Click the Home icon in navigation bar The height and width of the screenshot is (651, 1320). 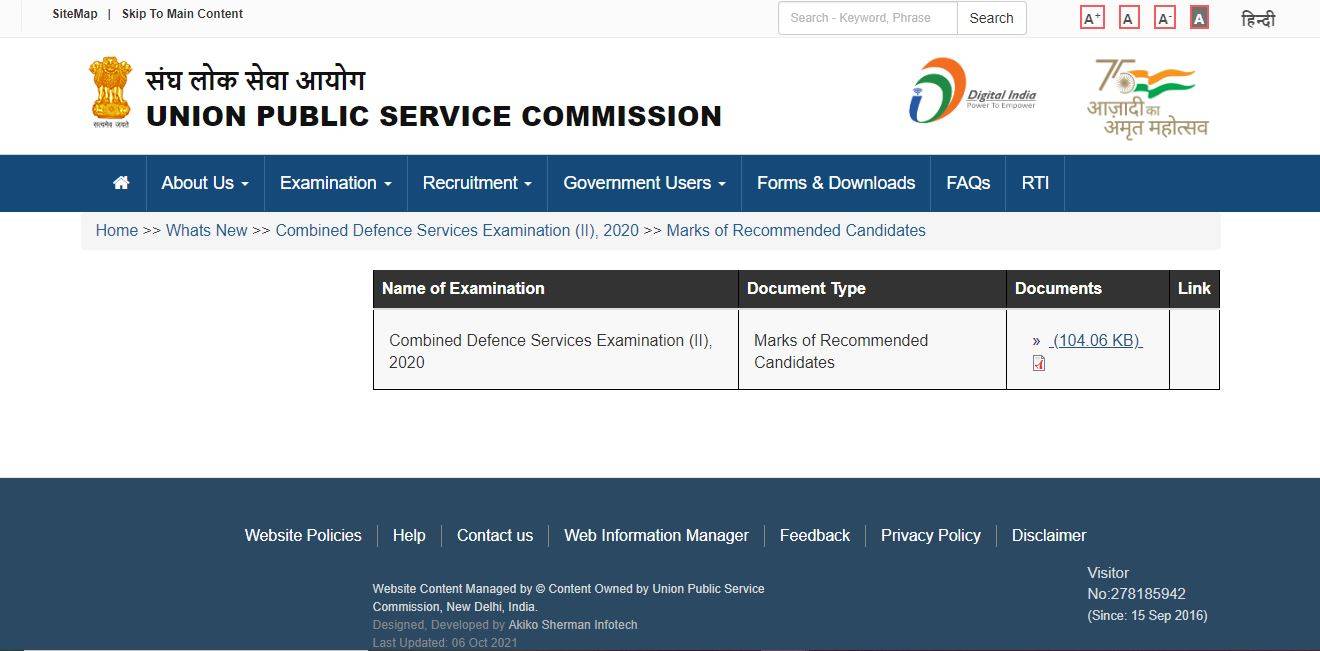[120, 183]
